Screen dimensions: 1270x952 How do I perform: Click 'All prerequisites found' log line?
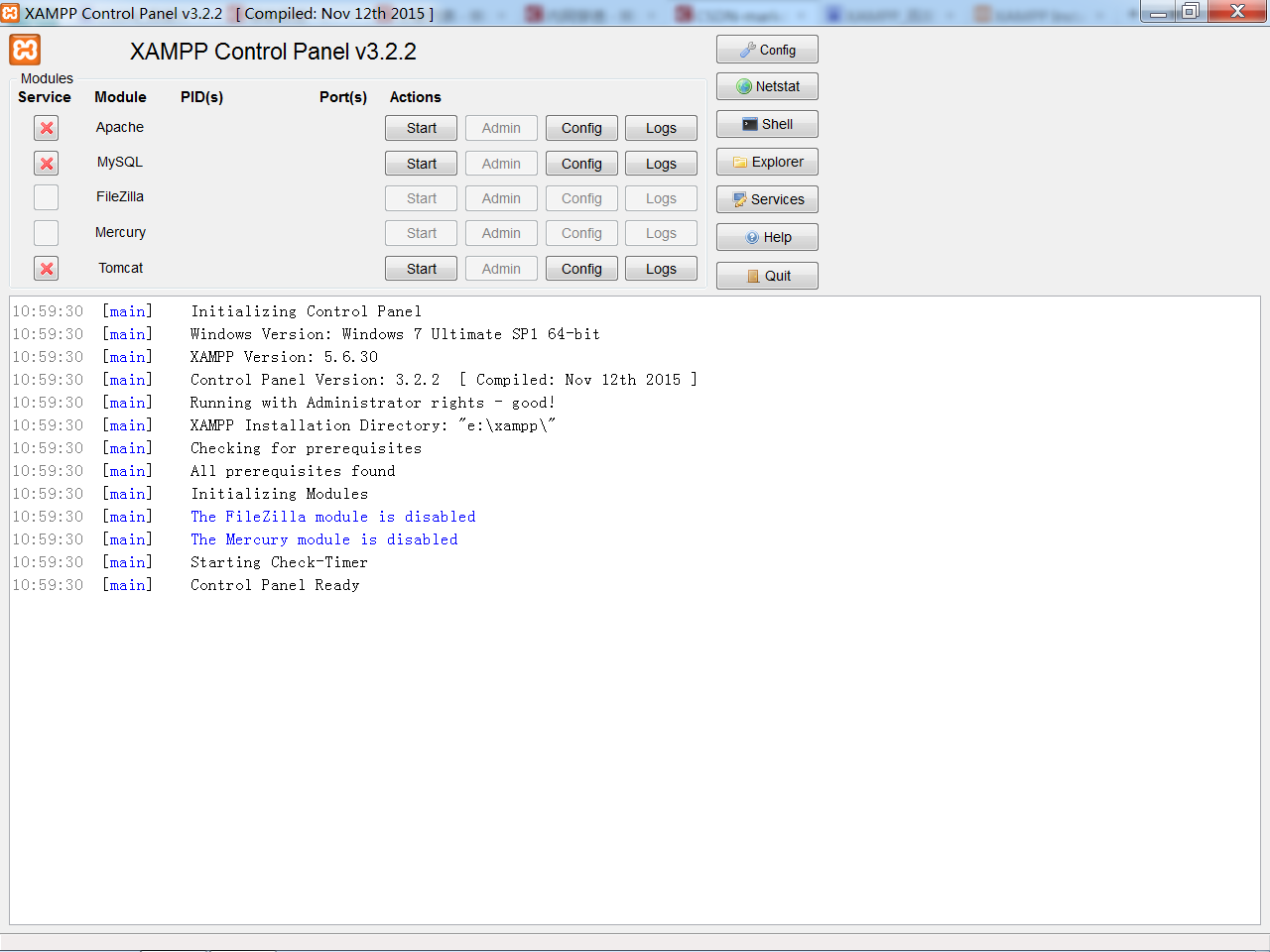tap(293, 471)
